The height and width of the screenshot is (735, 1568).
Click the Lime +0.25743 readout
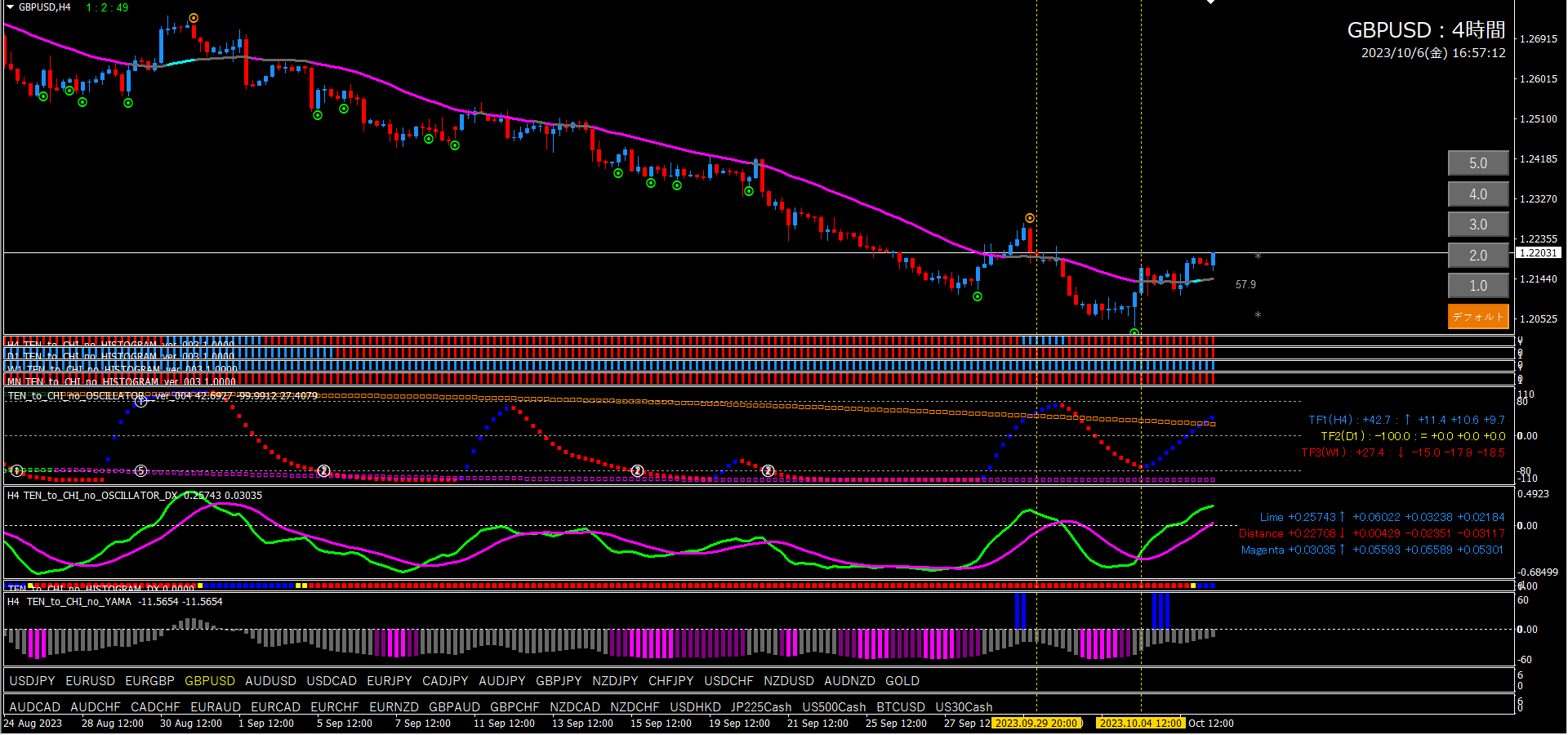[x=1382, y=517]
